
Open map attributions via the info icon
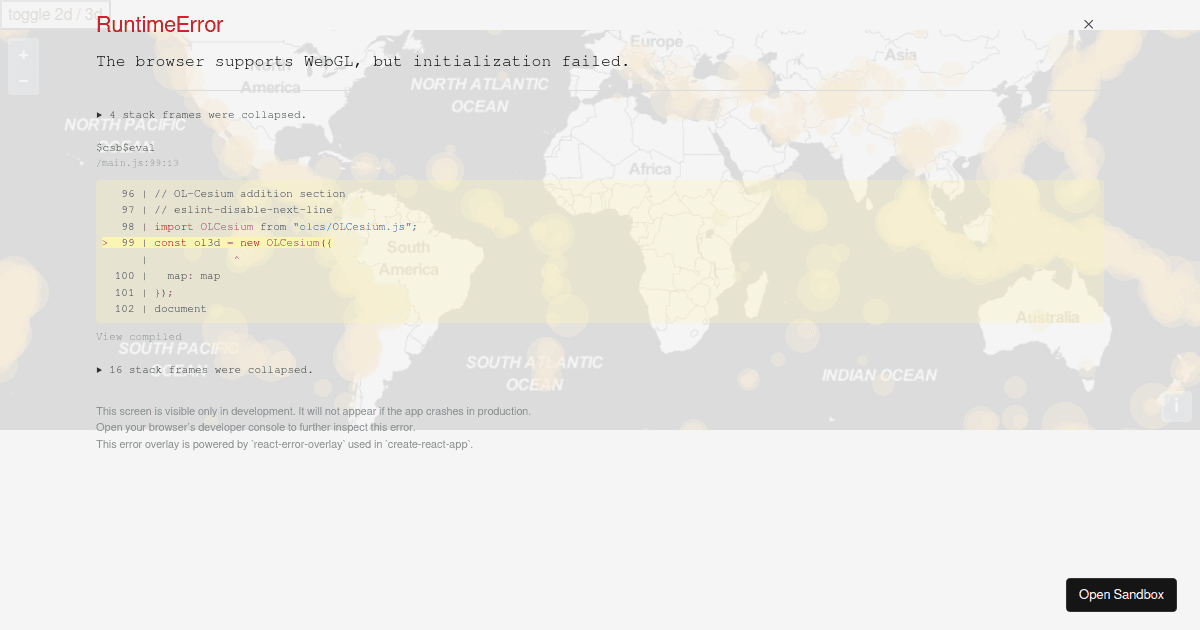coord(1175,407)
